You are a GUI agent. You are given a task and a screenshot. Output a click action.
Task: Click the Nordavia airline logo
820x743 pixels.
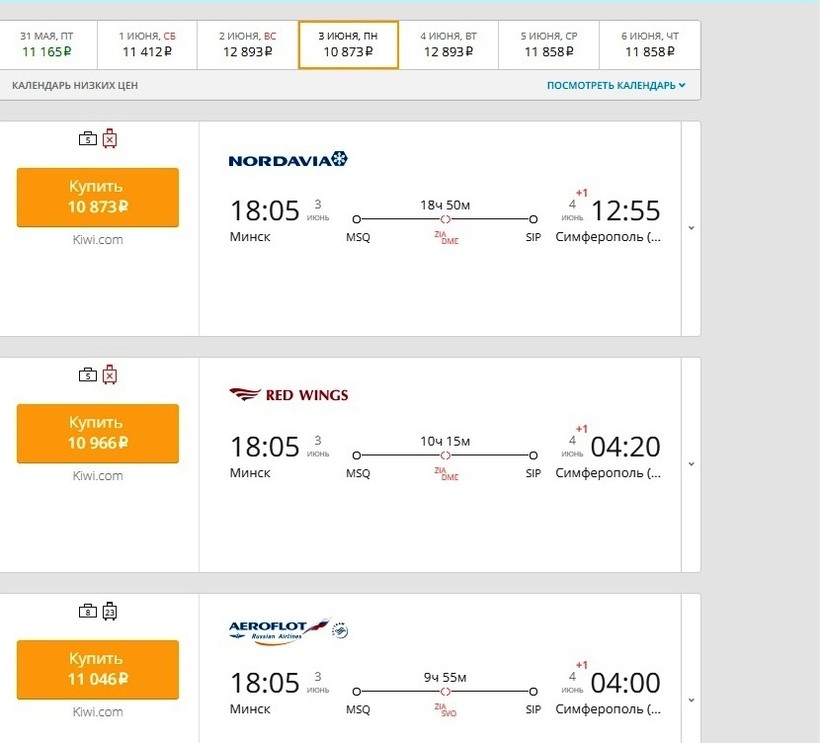coord(288,160)
